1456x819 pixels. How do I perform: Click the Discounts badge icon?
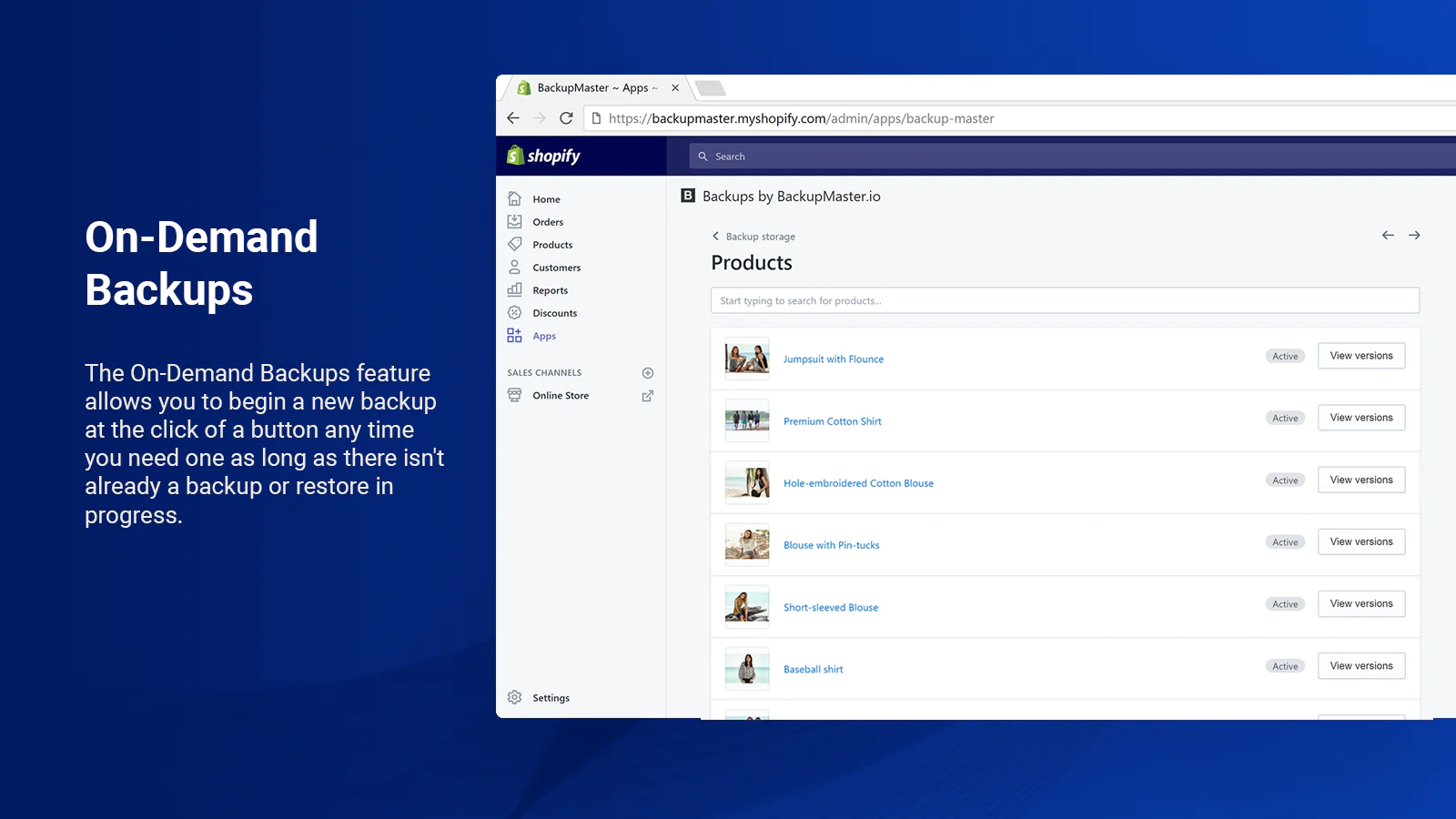tap(514, 312)
